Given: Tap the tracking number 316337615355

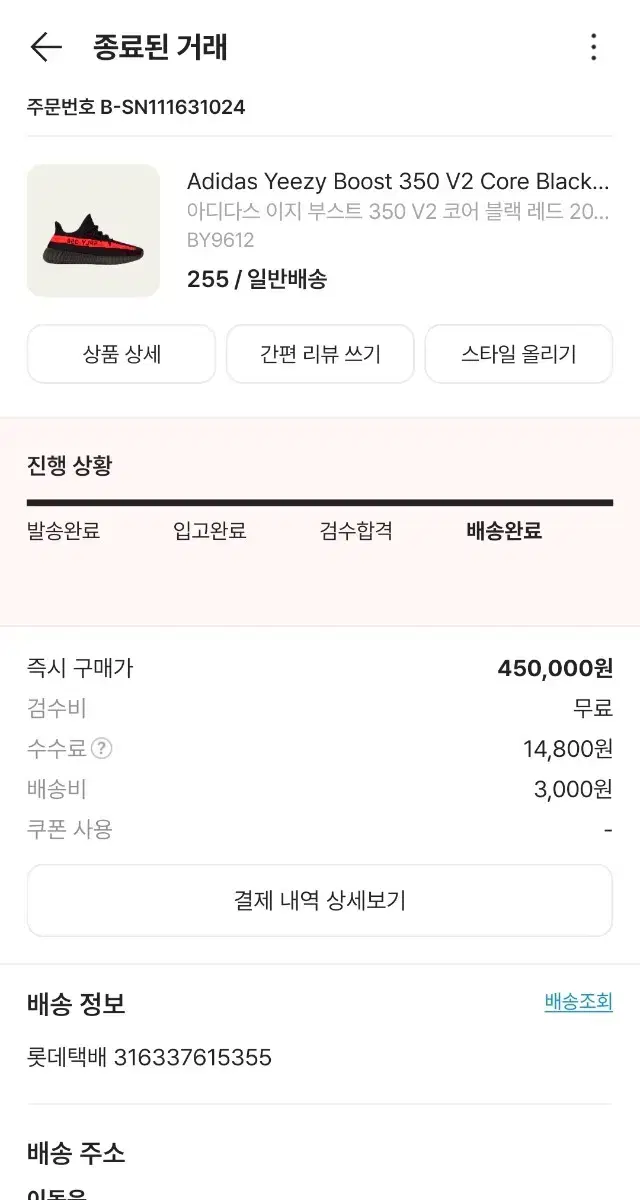Looking at the screenshot, I should point(193,1057).
